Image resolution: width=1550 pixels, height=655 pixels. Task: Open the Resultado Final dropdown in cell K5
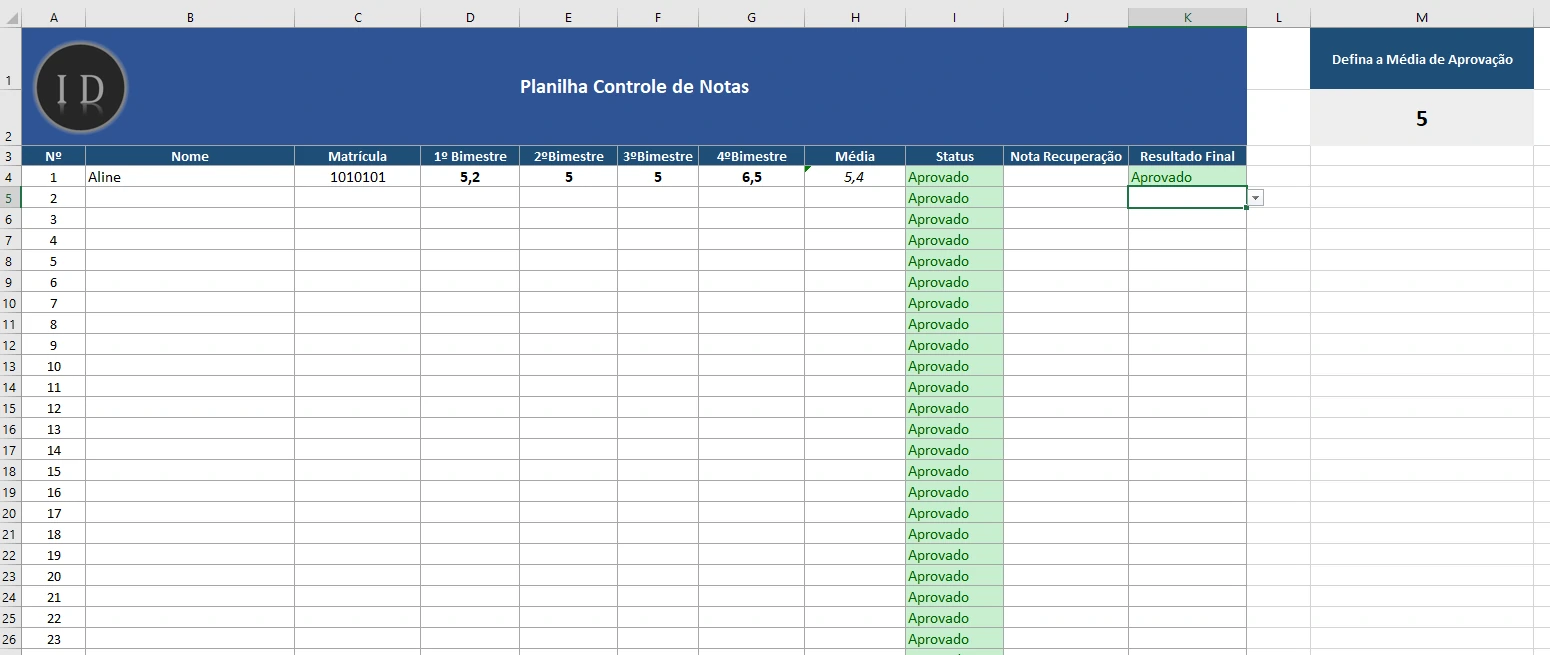point(1256,197)
